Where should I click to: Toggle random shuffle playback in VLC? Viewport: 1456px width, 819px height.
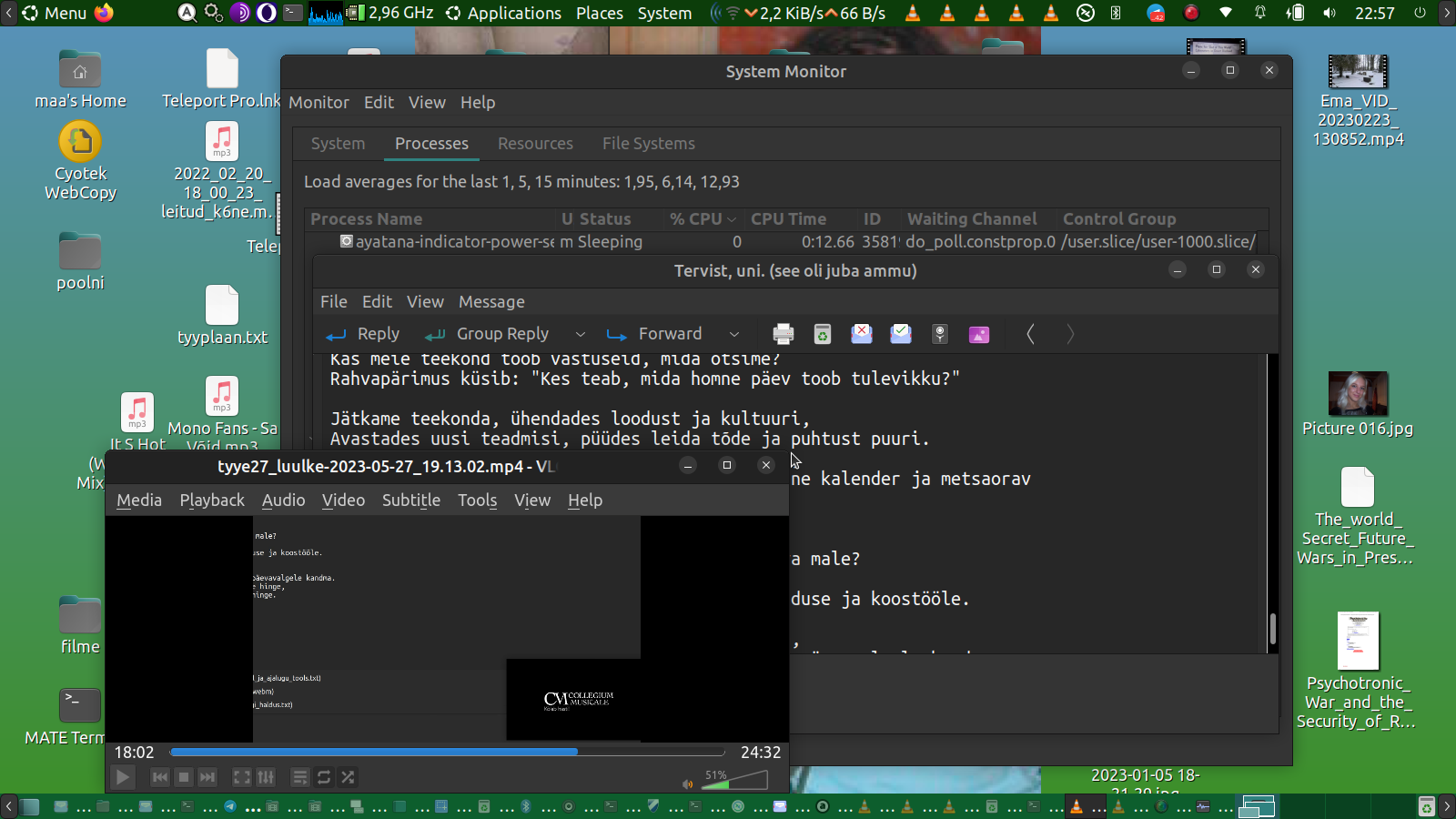(x=348, y=777)
